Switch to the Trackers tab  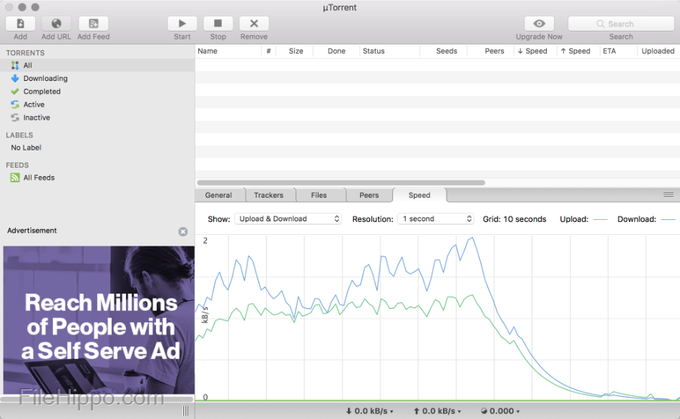(268, 195)
